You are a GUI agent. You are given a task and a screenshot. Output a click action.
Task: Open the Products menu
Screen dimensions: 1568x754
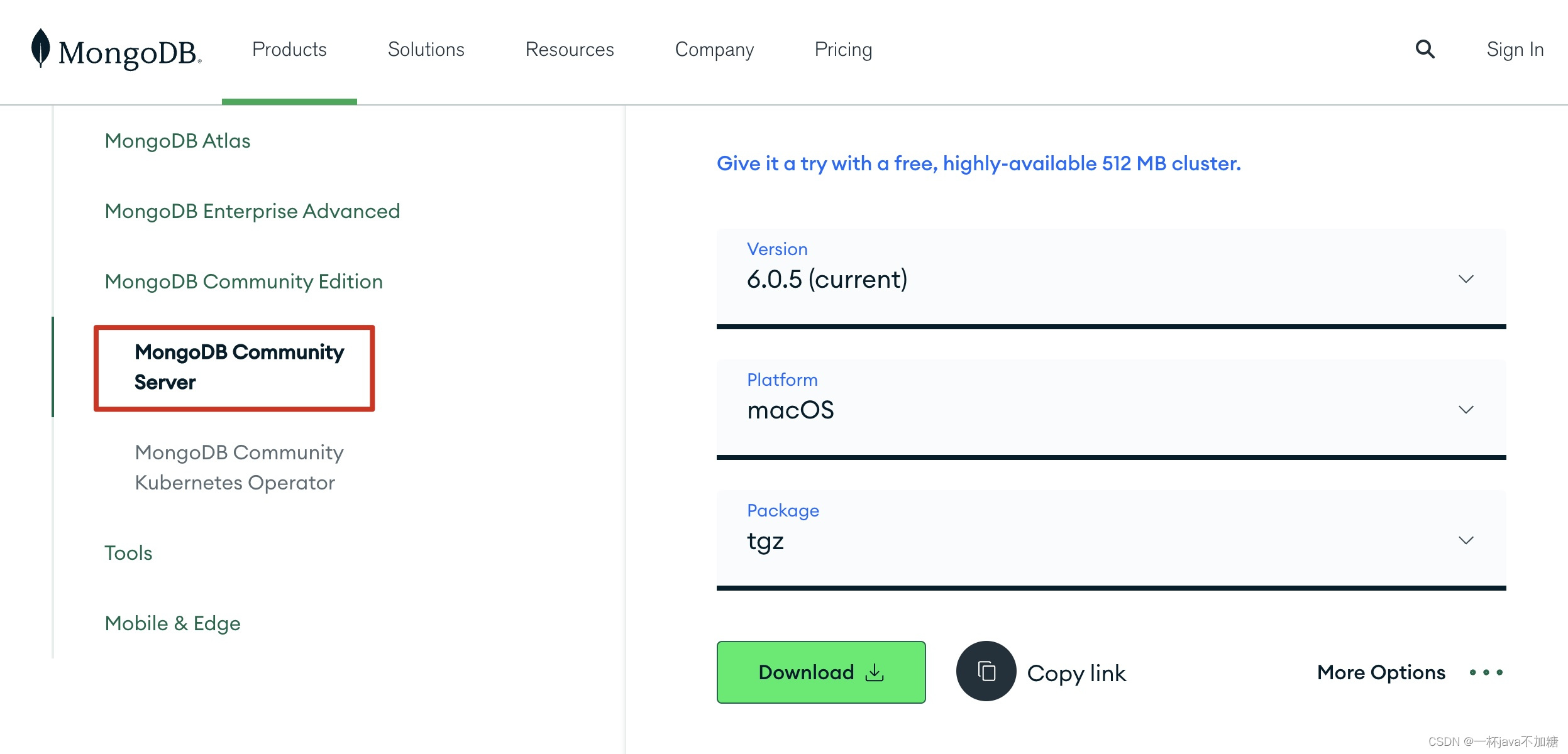tap(289, 49)
